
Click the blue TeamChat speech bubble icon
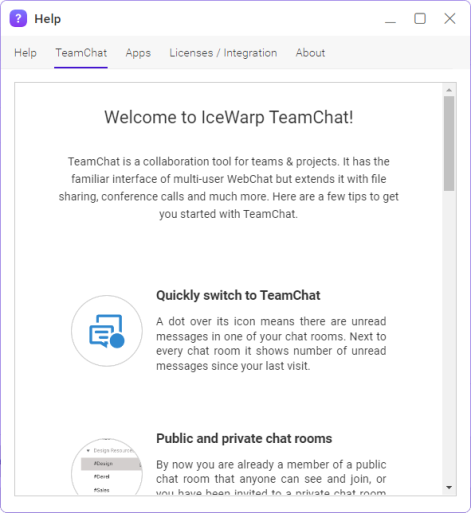(x=106, y=330)
